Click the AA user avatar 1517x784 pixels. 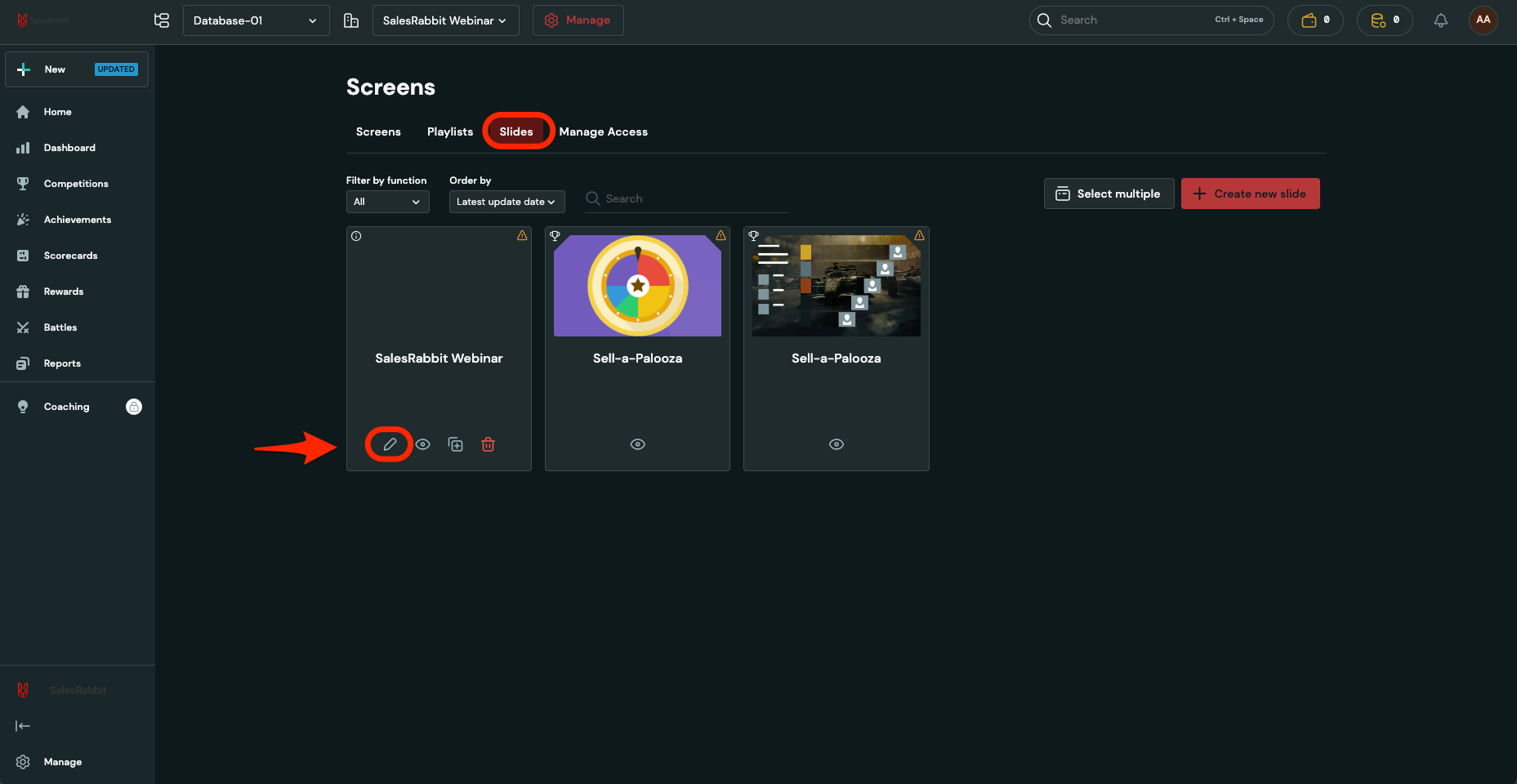click(1483, 20)
